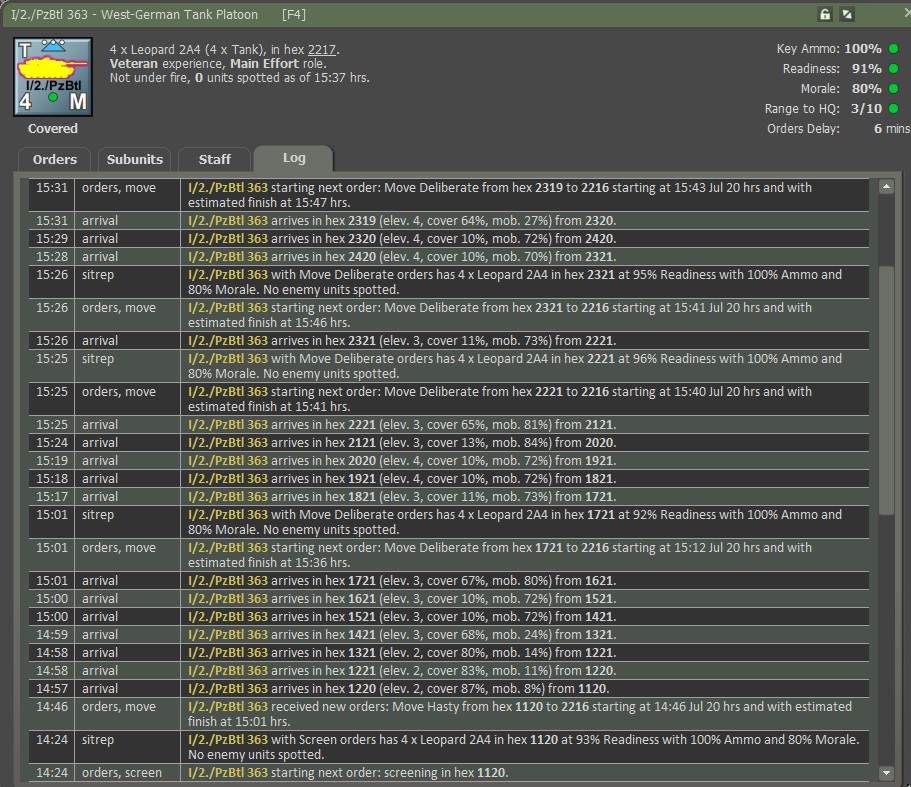This screenshot has height=787, width=911.
Task: Open the Staff tab
Action: click(214, 159)
